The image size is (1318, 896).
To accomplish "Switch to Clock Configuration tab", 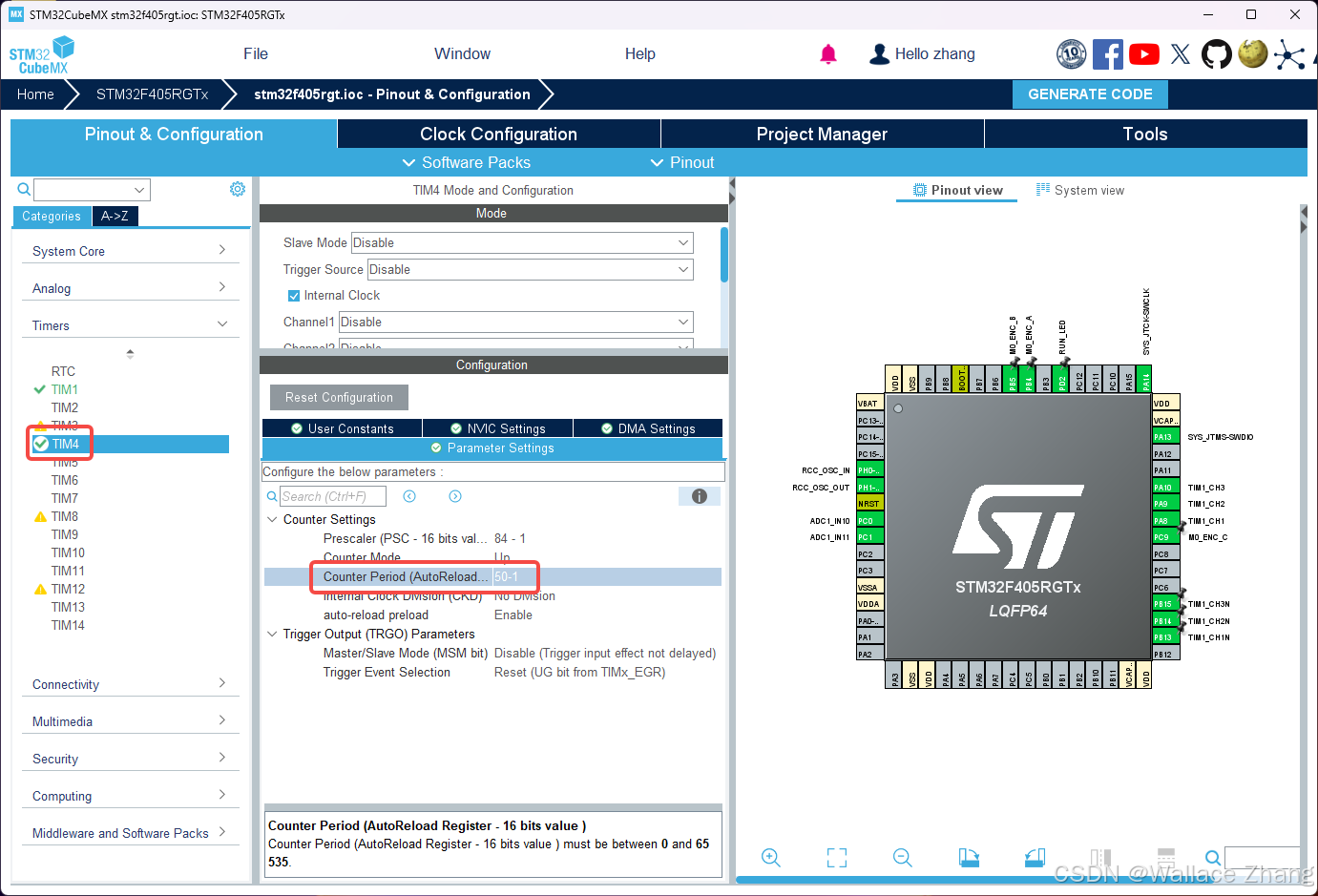I will click(x=498, y=134).
